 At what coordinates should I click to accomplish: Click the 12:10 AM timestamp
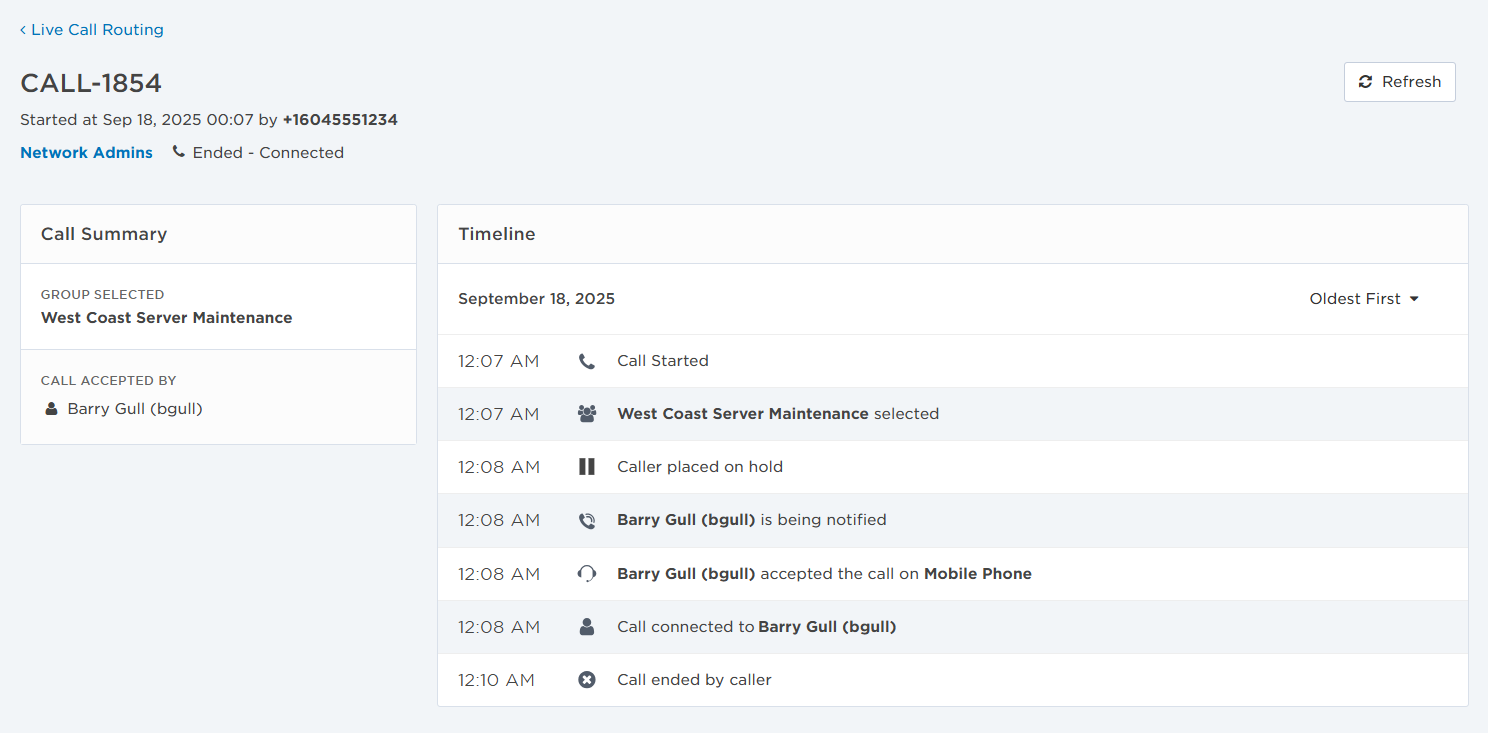click(x=497, y=680)
